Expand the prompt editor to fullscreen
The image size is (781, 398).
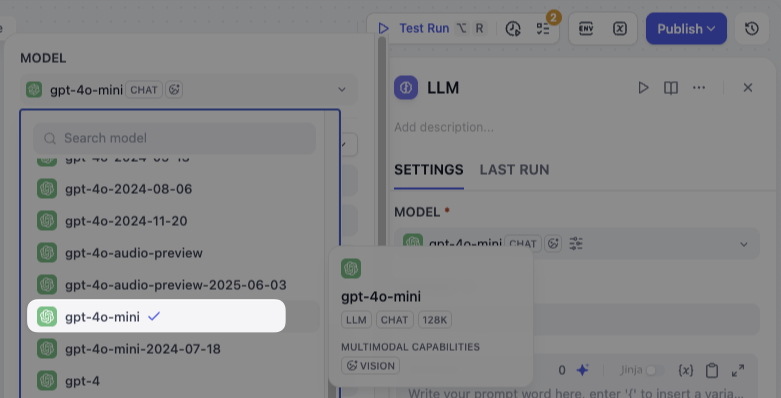(x=738, y=371)
